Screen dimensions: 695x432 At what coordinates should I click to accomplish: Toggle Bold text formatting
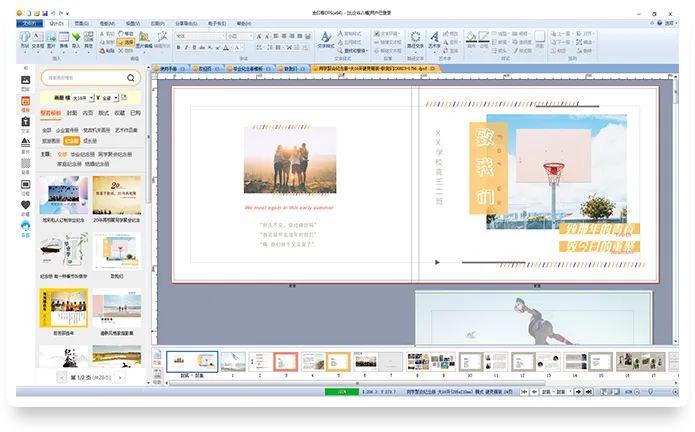tap(178, 46)
